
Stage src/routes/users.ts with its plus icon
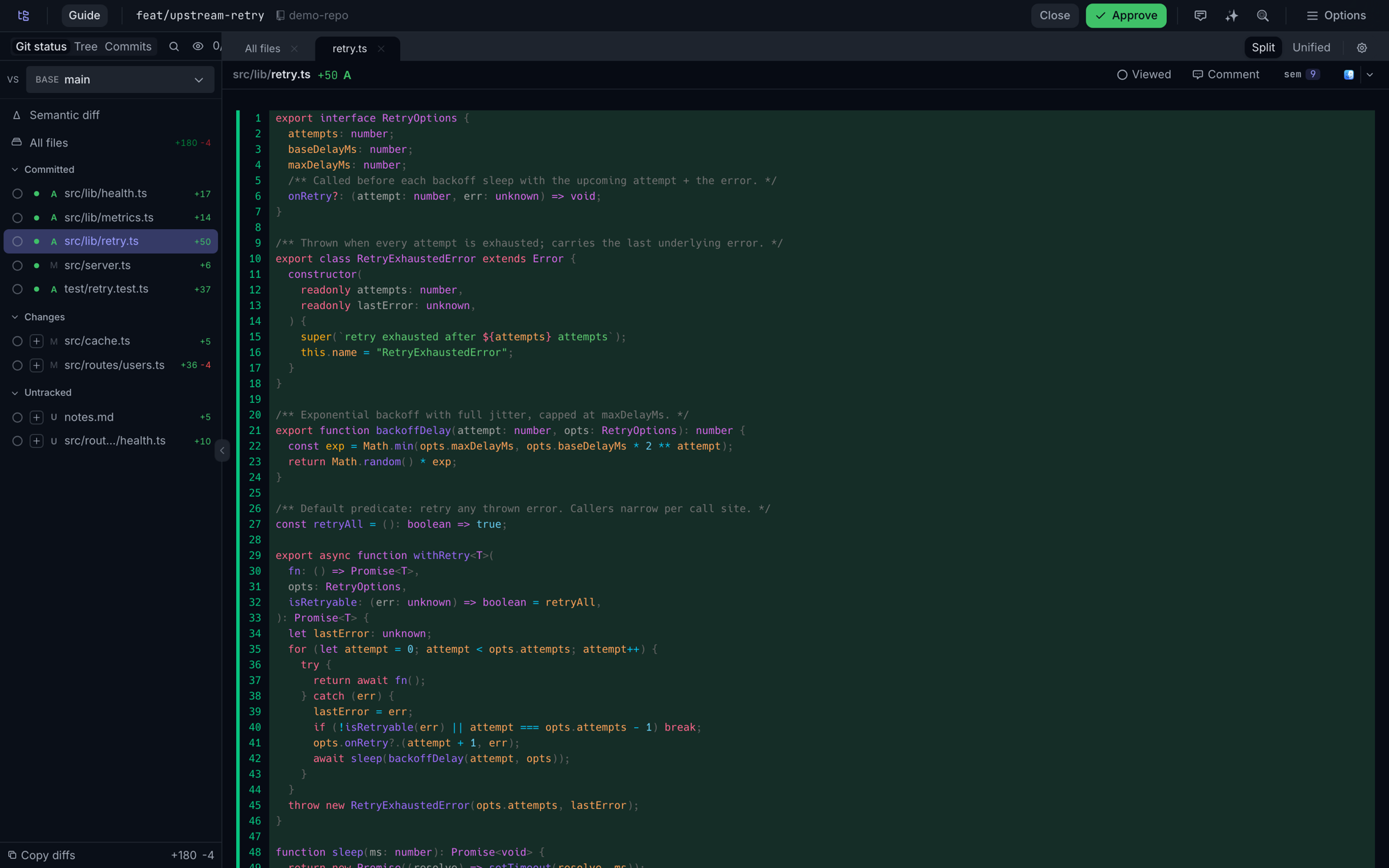tap(37, 365)
